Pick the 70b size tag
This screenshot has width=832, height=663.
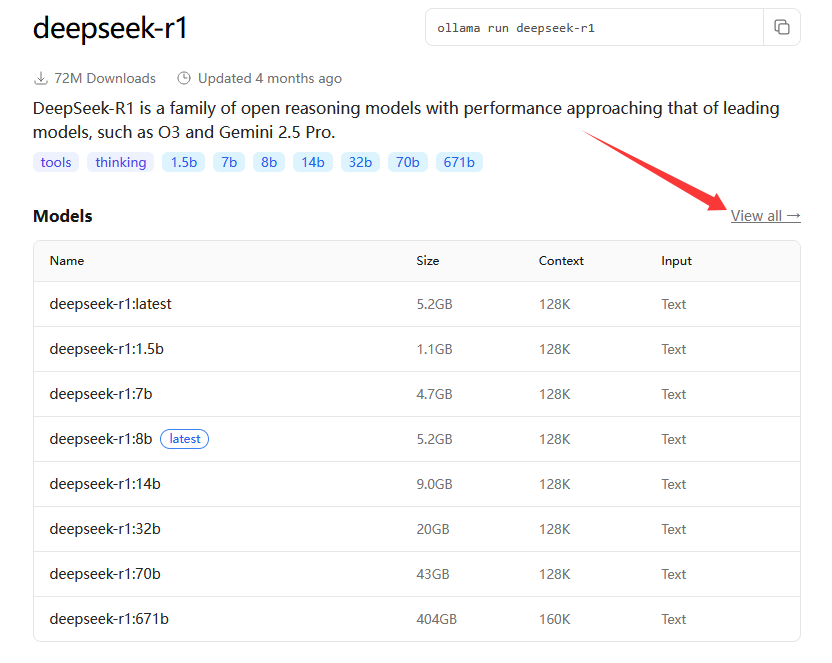click(x=407, y=162)
